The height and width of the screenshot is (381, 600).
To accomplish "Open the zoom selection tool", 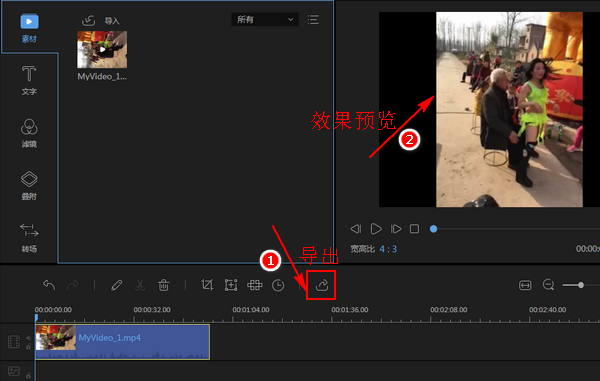I will click(231, 285).
